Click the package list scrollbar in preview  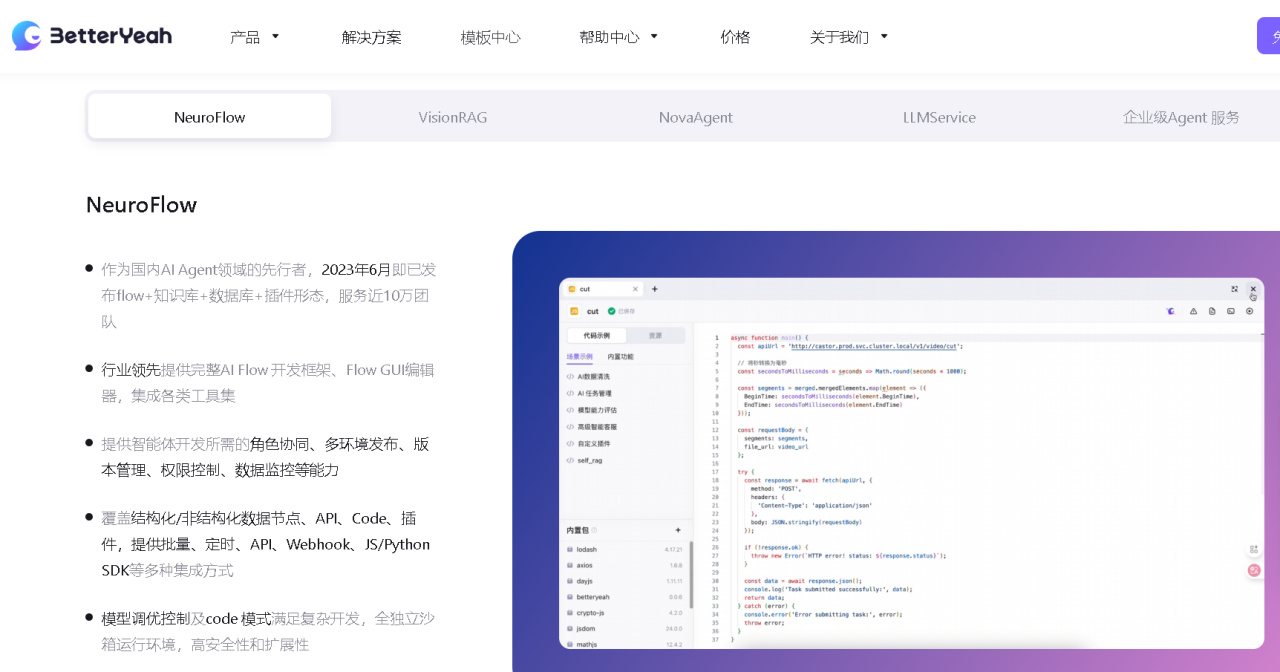pyautogui.click(x=691, y=575)
